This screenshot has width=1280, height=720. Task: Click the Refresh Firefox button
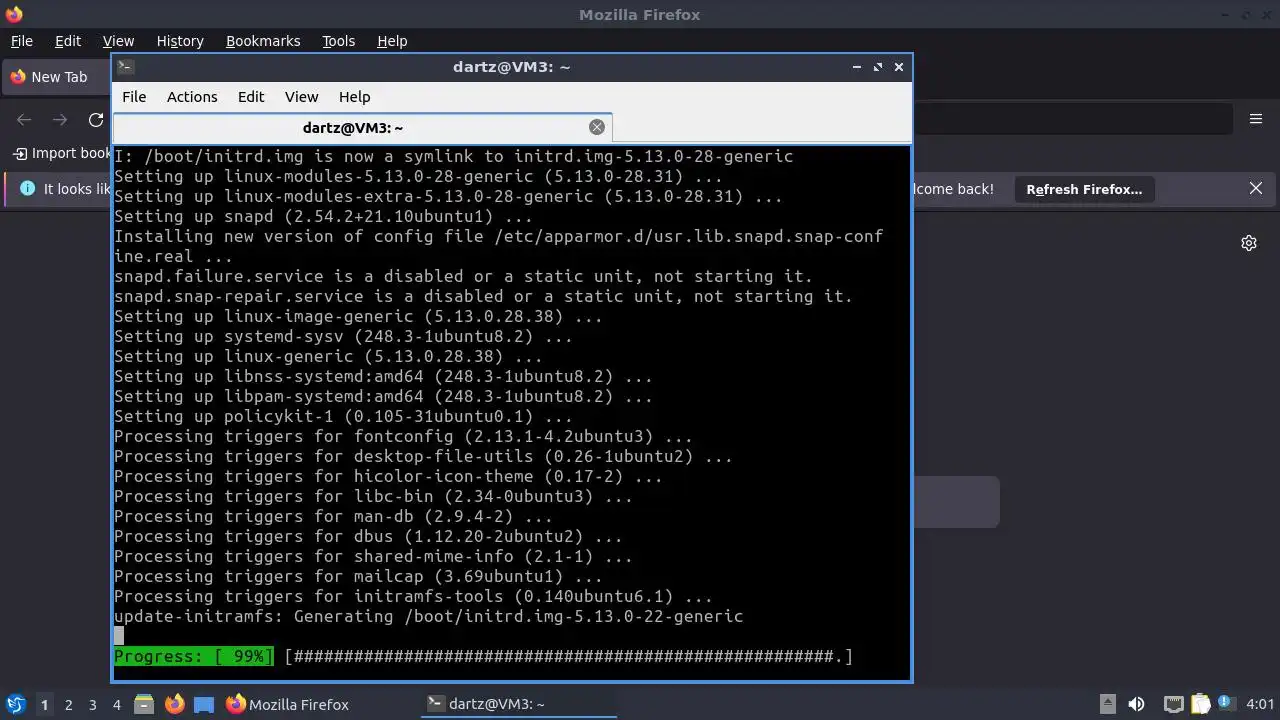click(x=1084, y=189)
